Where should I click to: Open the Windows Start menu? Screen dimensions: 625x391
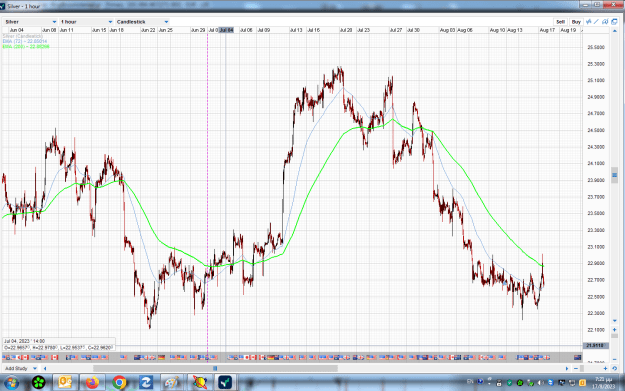[x=11, y=383]
